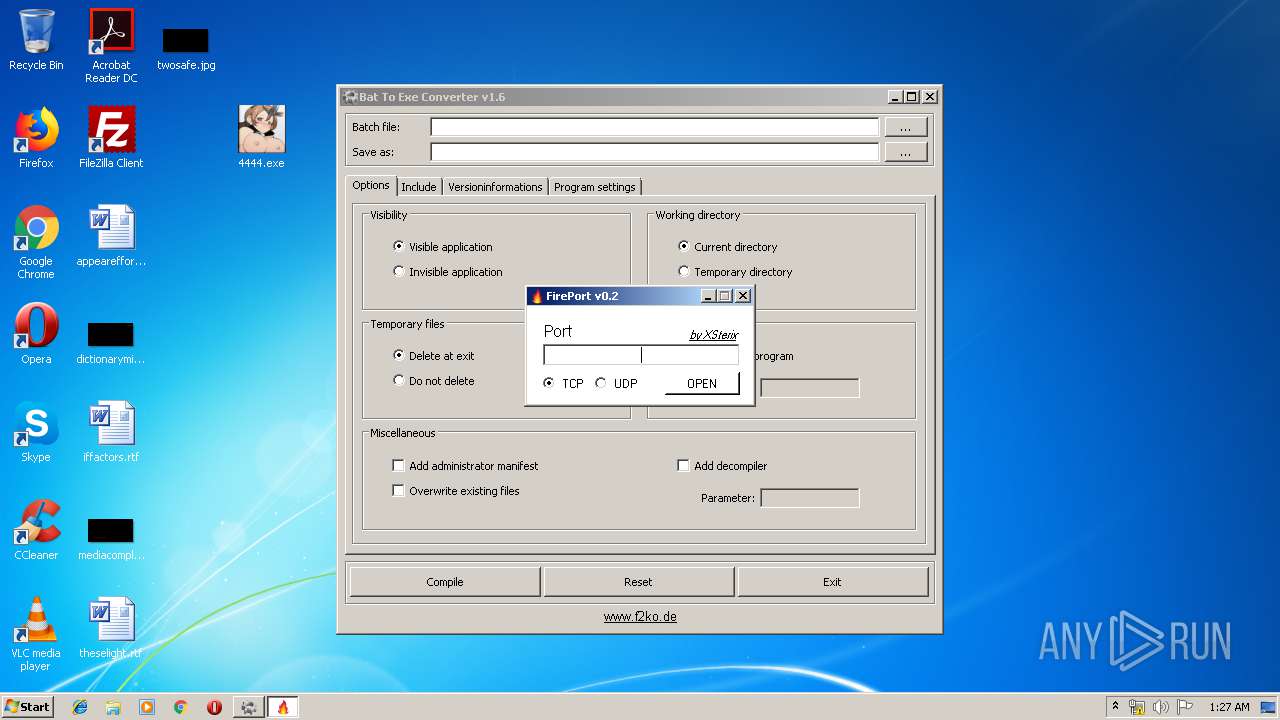The image size is (1280, 720).
Task: Click OPEN button in FirePort
Action: (x=702, y=384)
